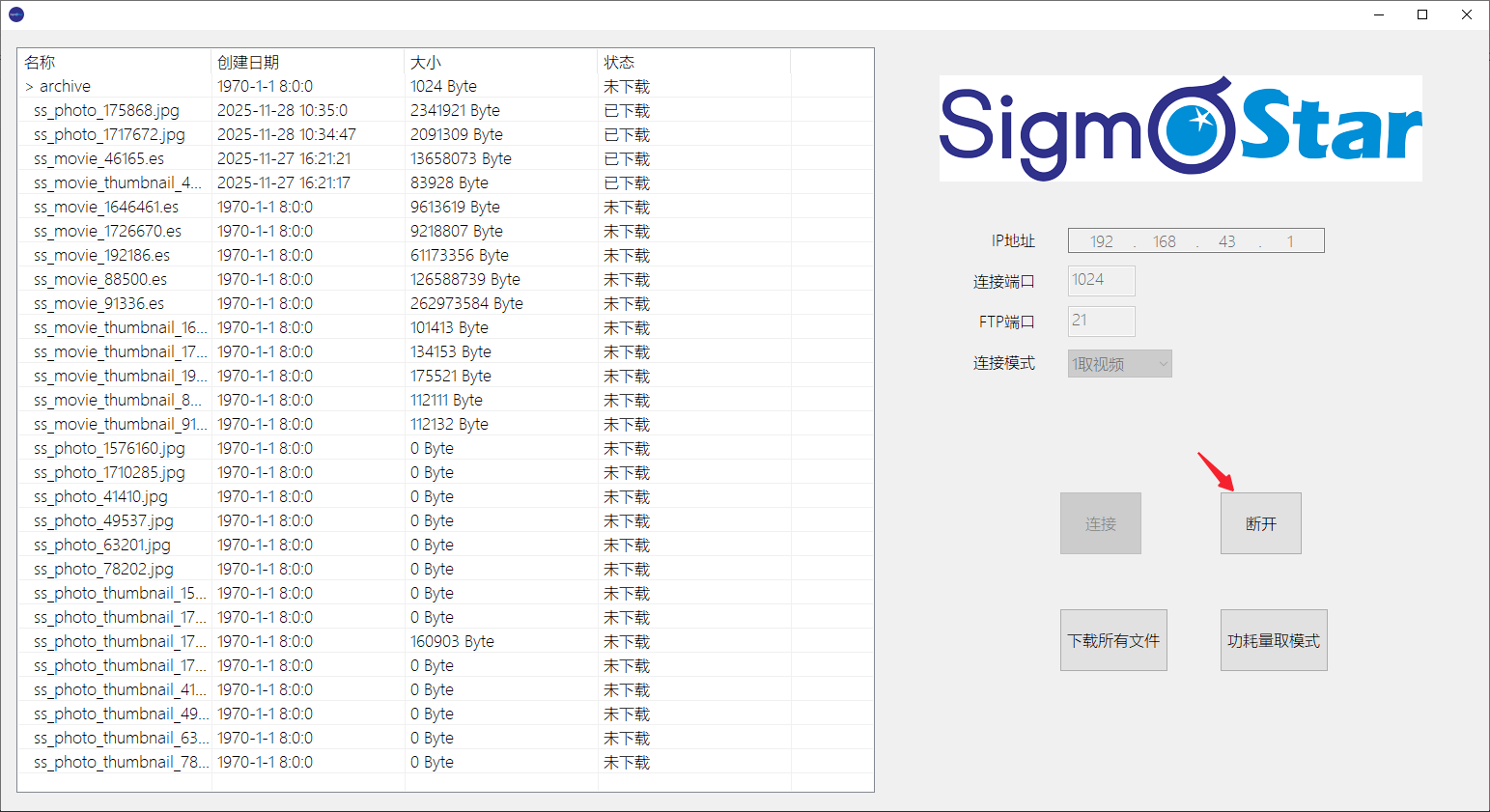Select ss_photo_41410.jpg file row

tap(100, 497)
